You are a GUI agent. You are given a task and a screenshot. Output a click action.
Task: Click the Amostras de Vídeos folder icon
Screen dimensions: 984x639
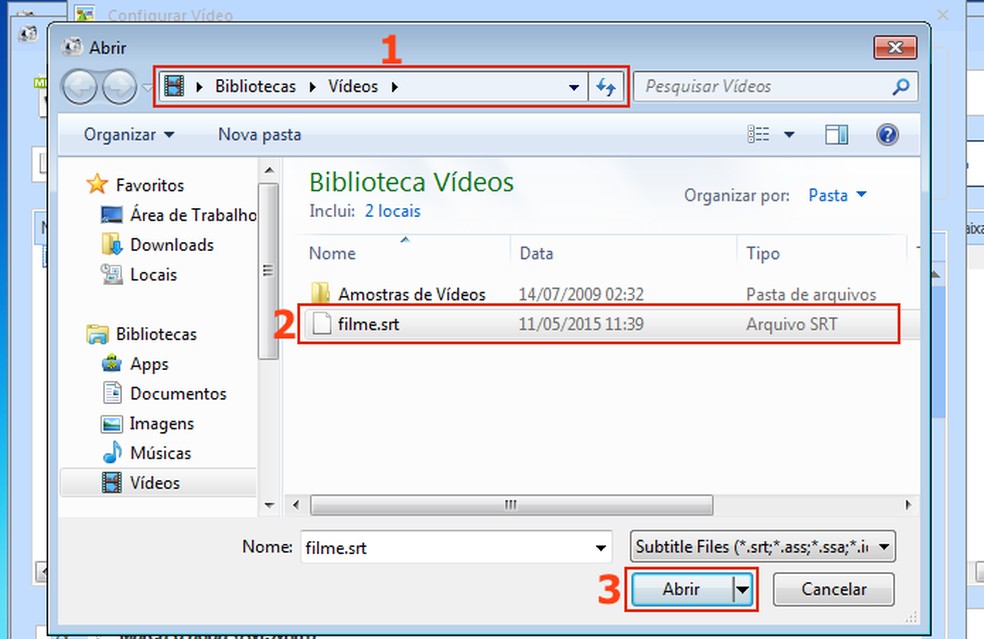[321, 293]
